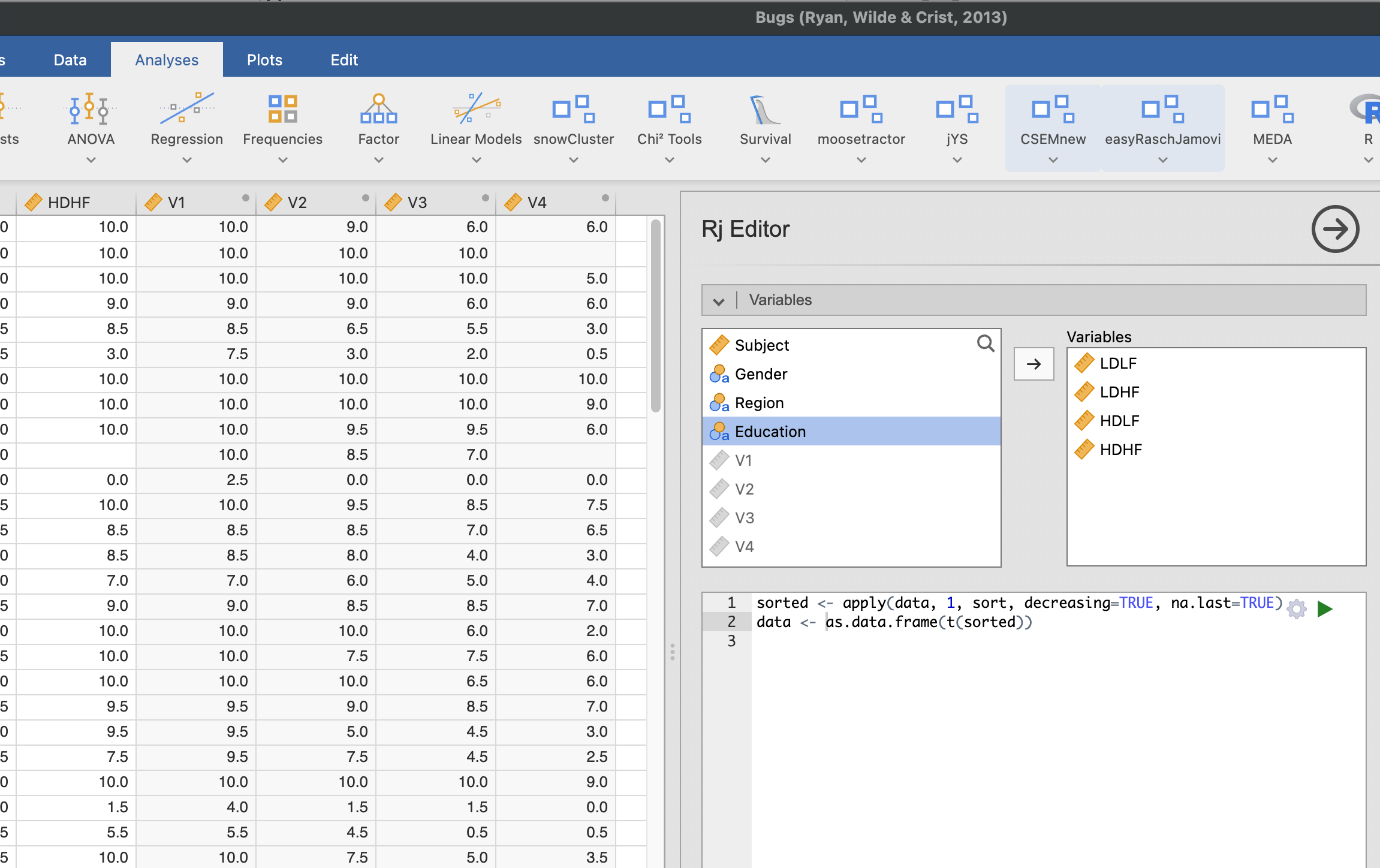Move selected variable with arrow button
Viewport: 1380px width, 868px height.
(x=1034, y=364)
